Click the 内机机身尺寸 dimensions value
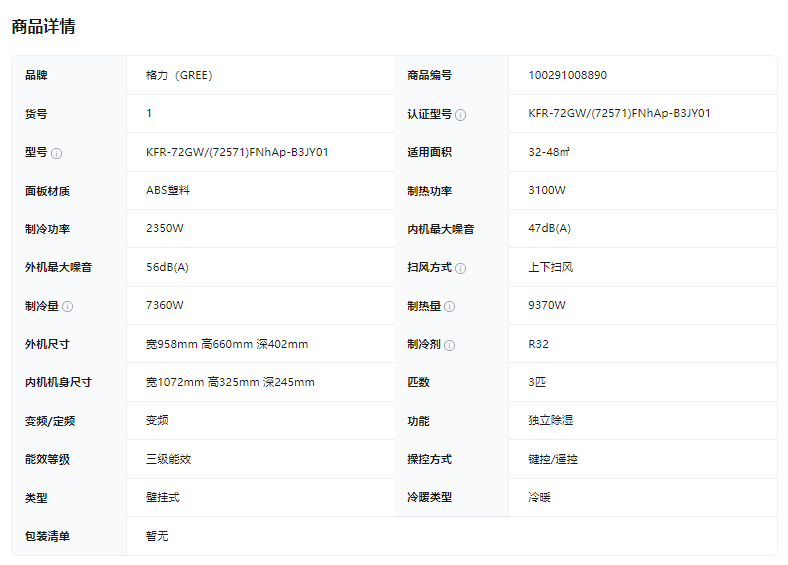Viewport: 788px width, 565px height. [x=230, y=382]
